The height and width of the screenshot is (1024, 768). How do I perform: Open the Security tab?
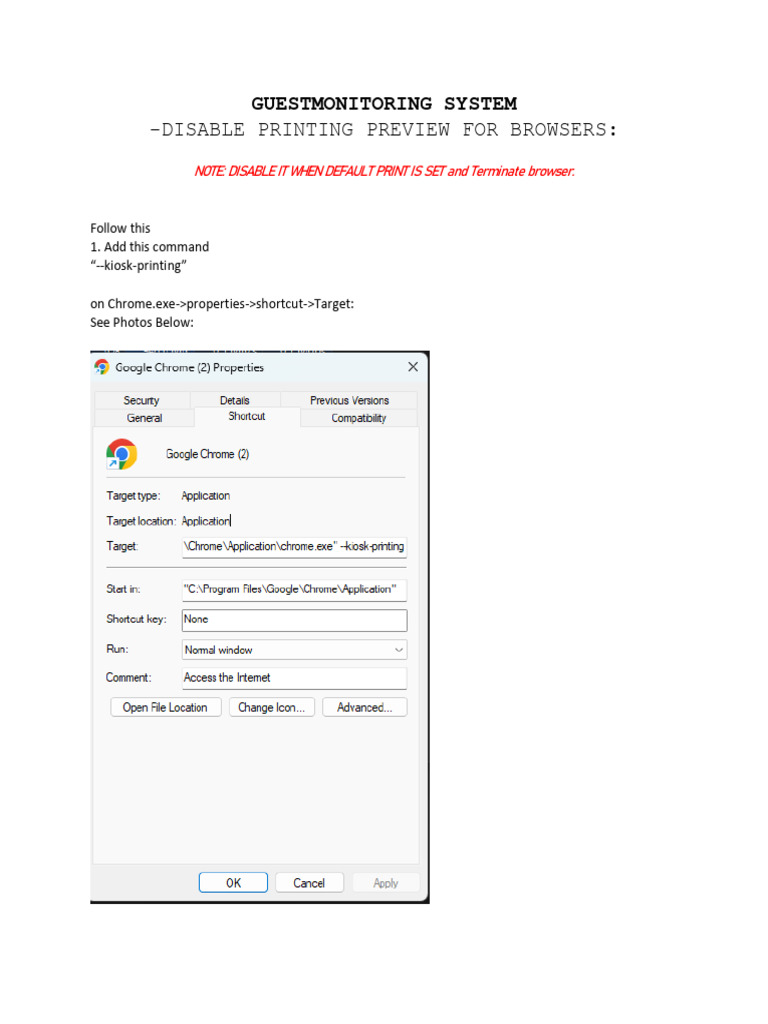click(142, 400)
